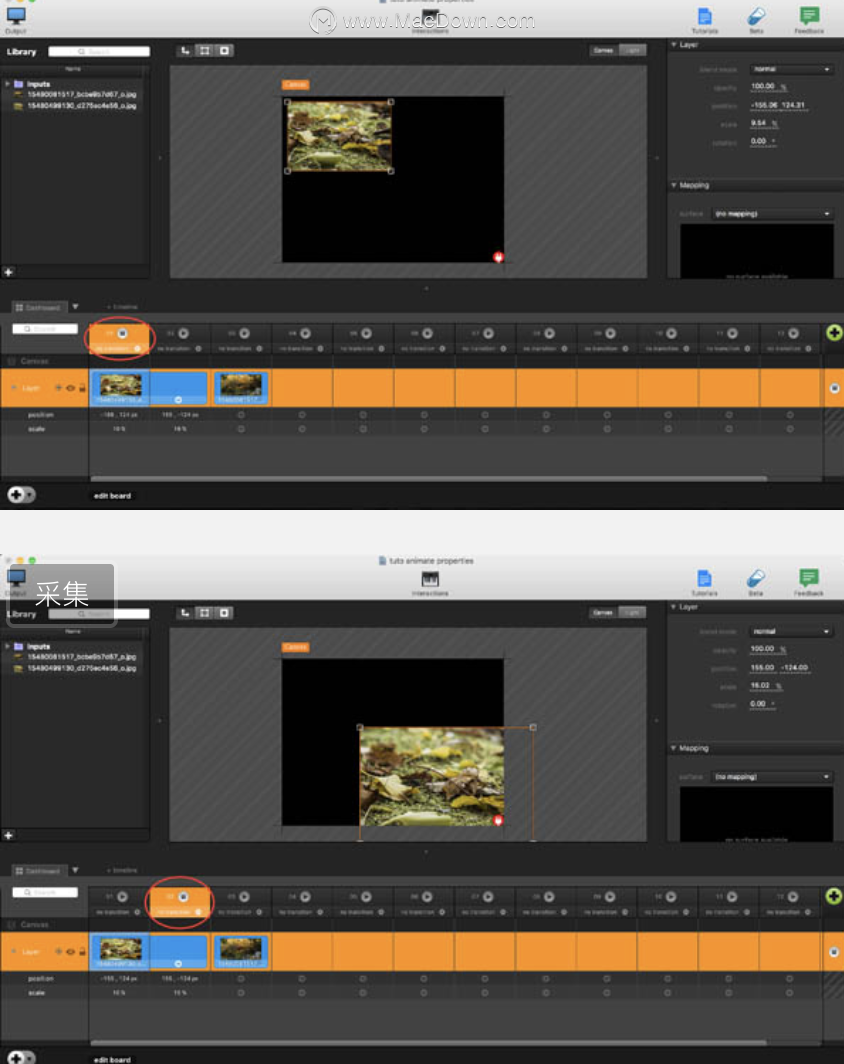Toggle the Layer lock in the bottom window
This screenshot has height=1064, width=844.
coord(82,952)
